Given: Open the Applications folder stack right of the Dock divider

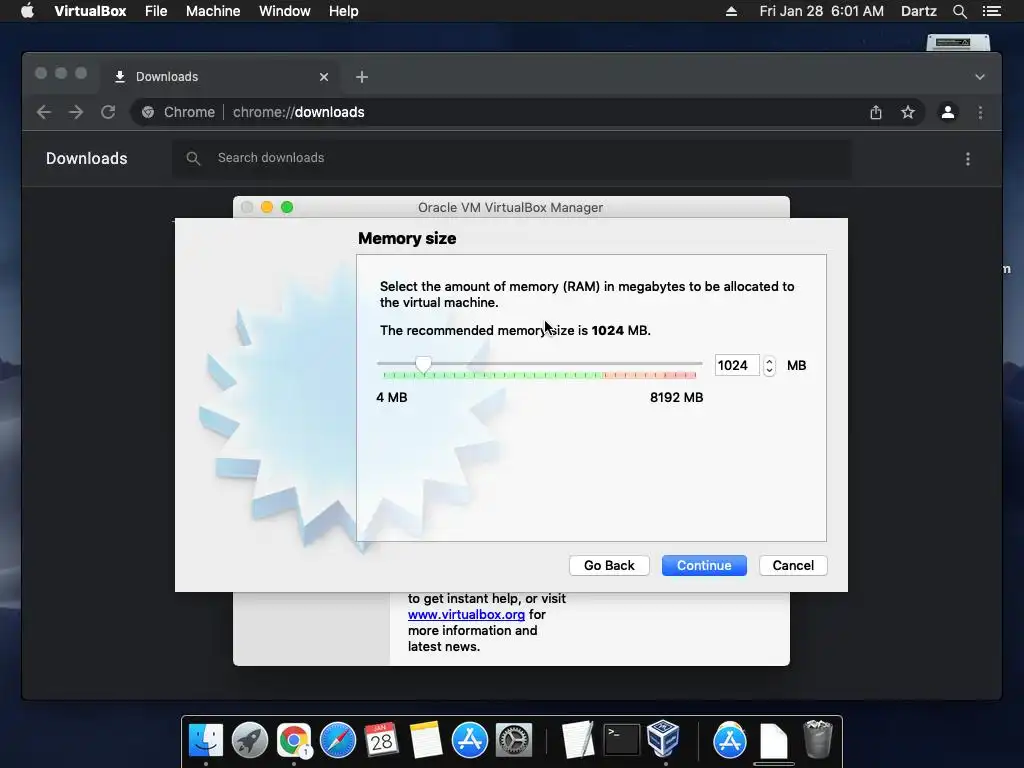Looking at the screenshot, I should click(x=729, y=741).
